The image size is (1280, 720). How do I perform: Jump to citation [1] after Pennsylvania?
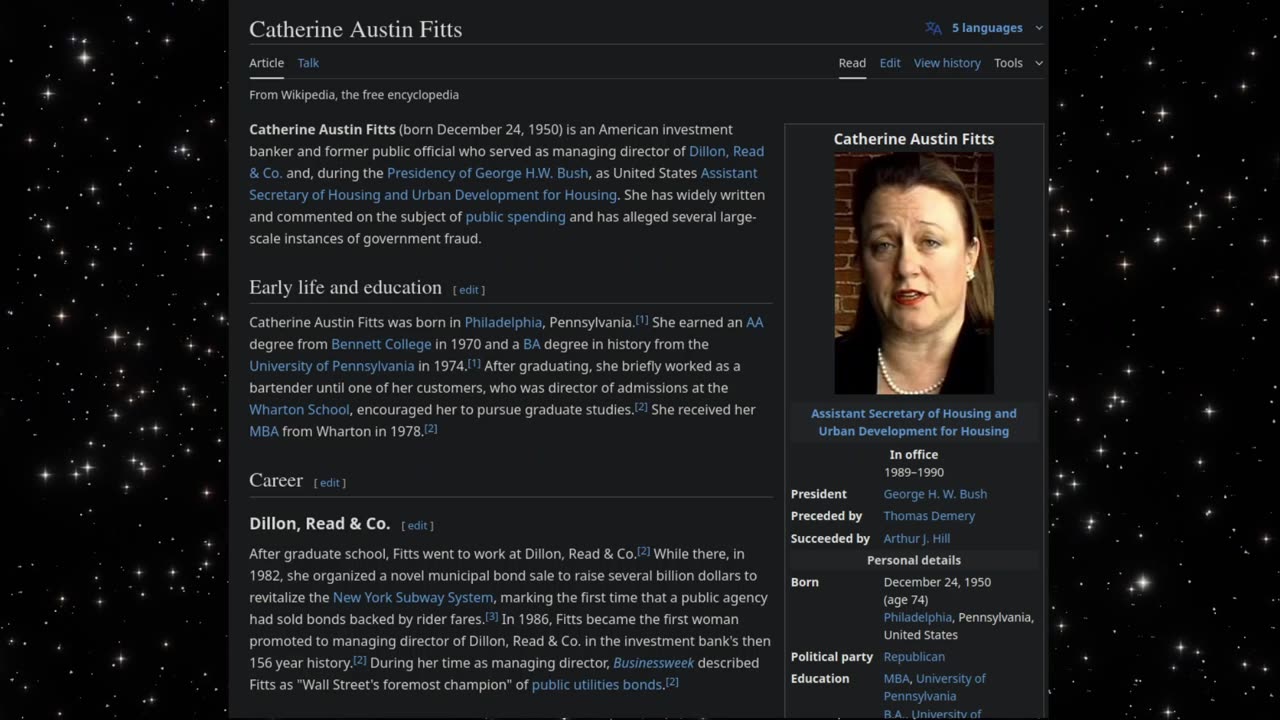(642, 320)
